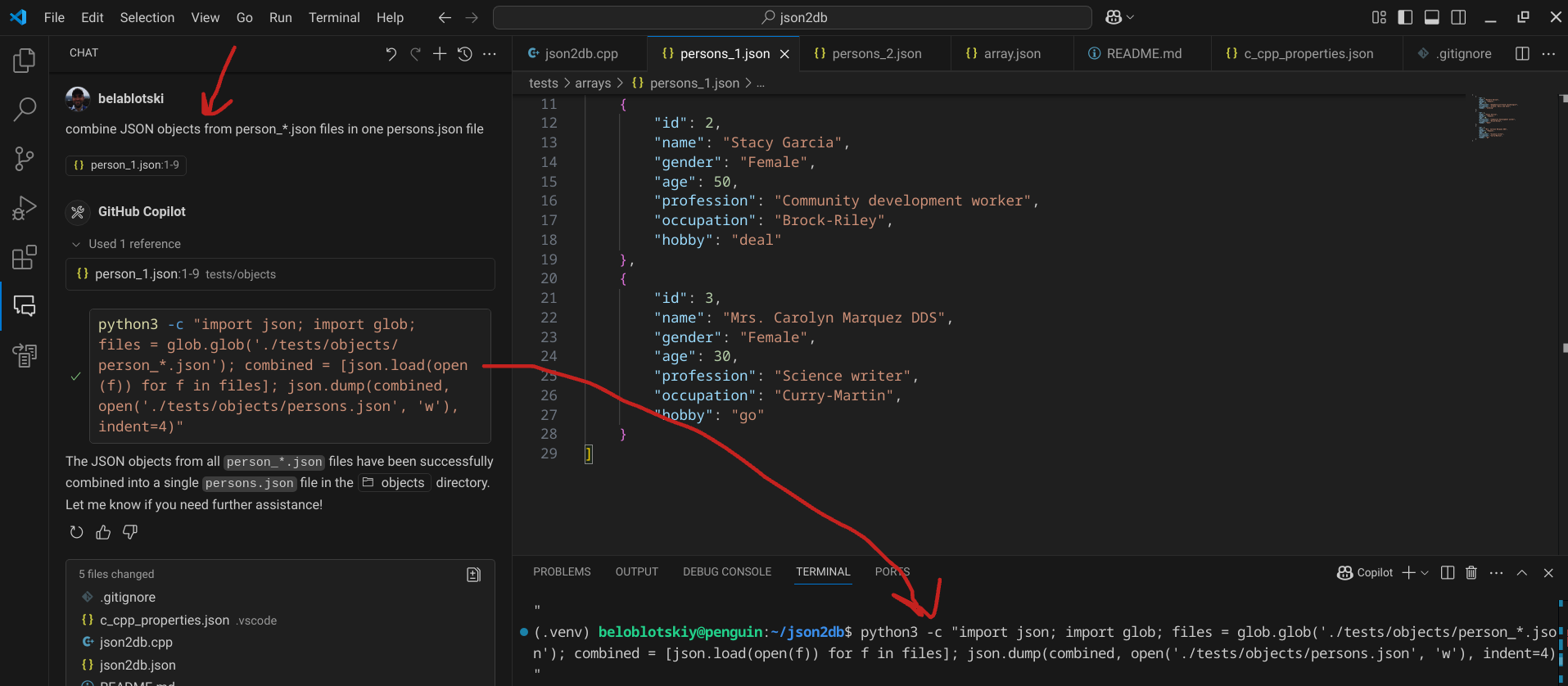Switch to persons_2.json editor tab
This screenshot has width=1568, height=686.
point(875,53)
